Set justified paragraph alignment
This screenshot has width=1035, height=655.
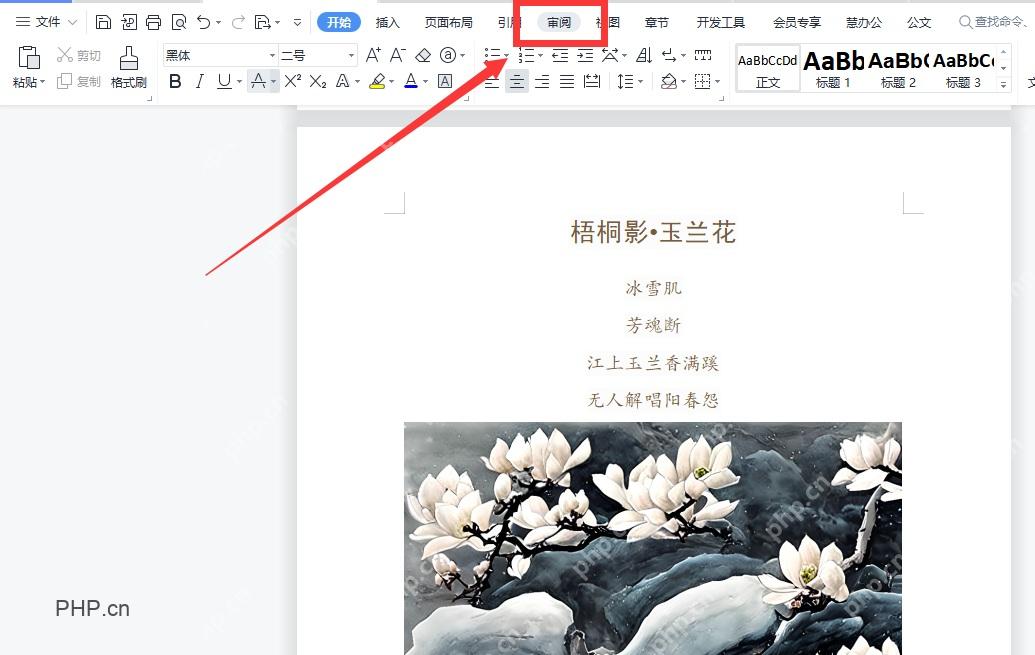click(x=567, y=81)
